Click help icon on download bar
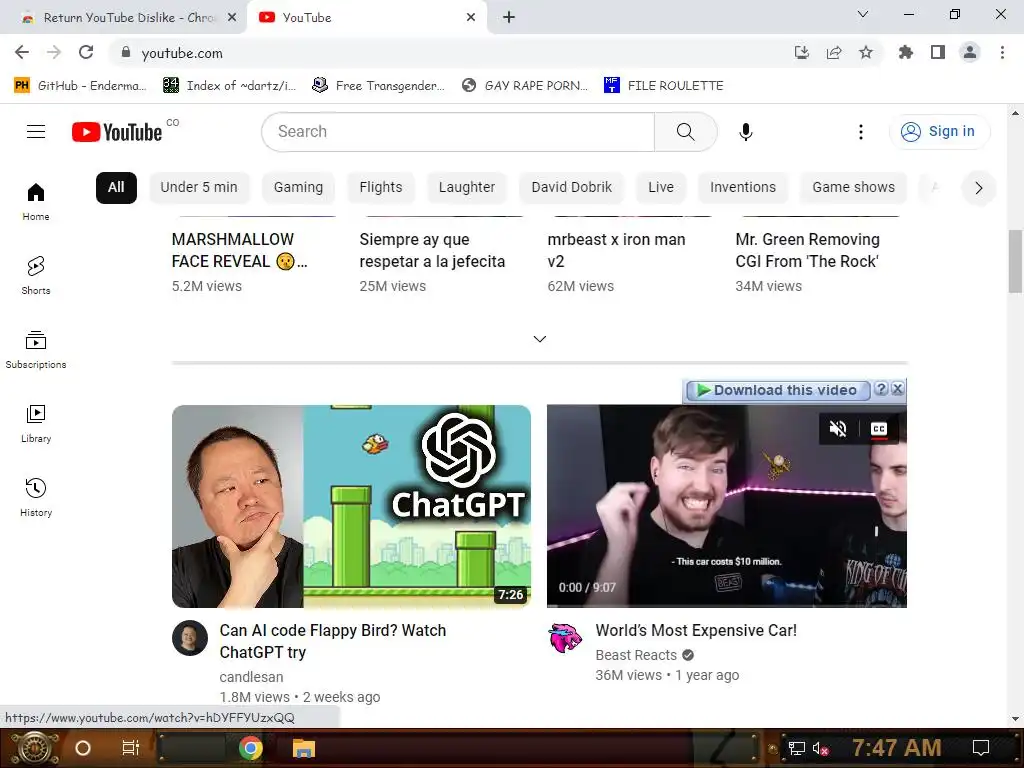 [881, 389]
